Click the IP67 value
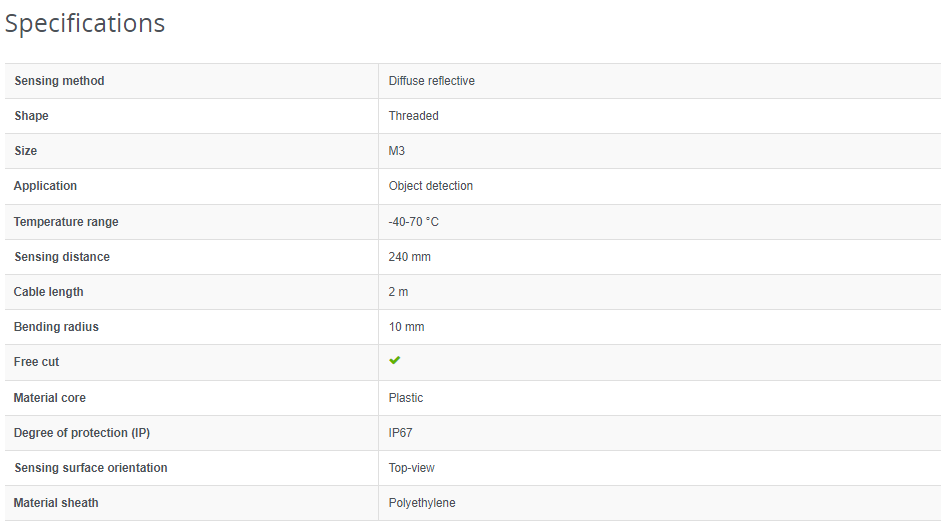This screenshot has width=951, height=527. 400,433
